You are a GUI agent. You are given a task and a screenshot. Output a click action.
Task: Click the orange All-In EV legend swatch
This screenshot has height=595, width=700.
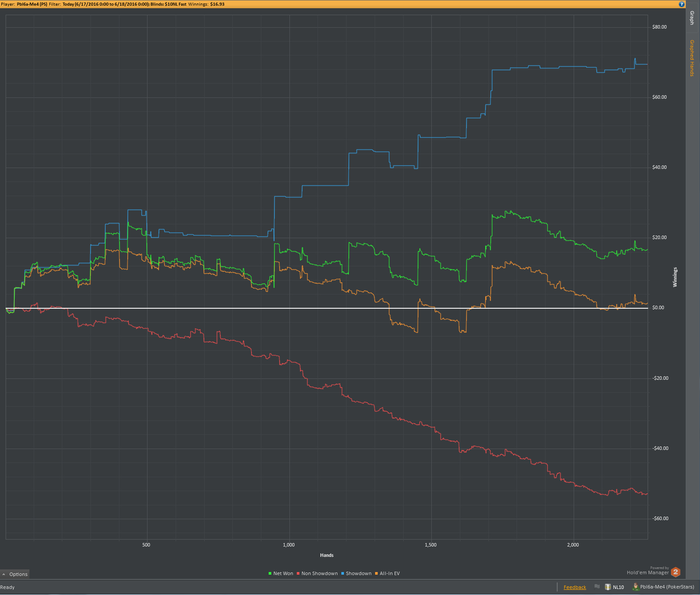(377, 574)
